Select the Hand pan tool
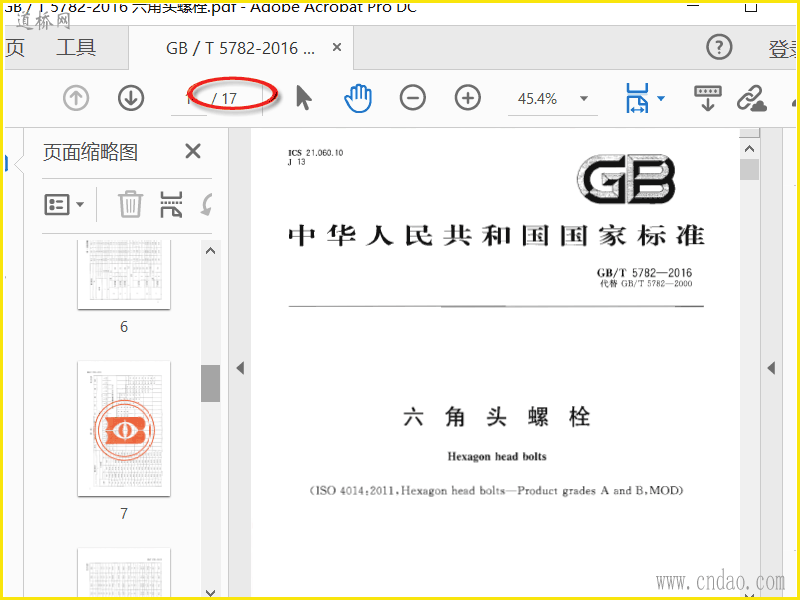 tap(358, 98)
